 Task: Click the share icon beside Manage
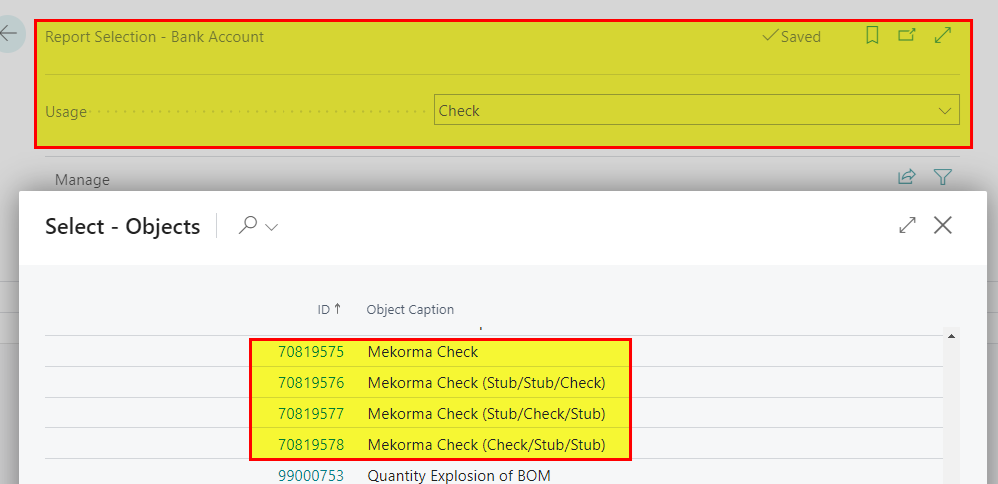906,176
